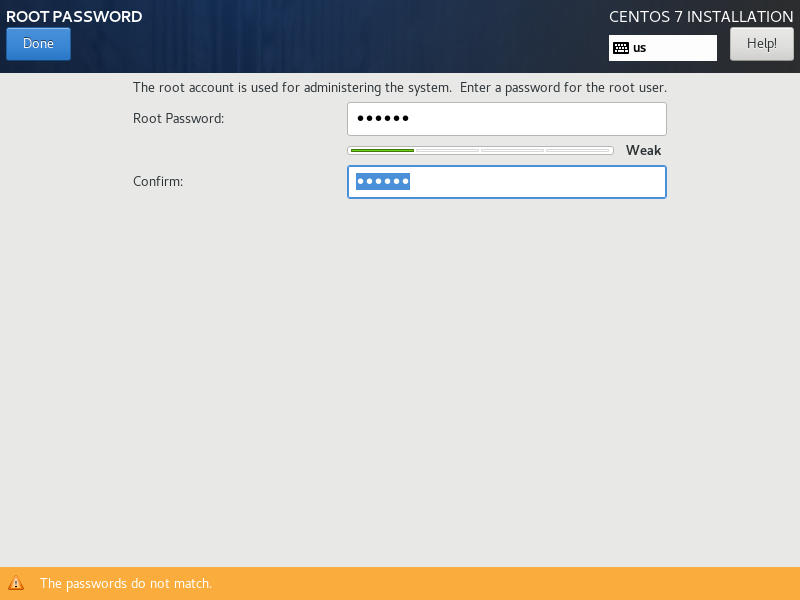Focus the Confirm password field

pyautogui.click(x=507, y=182)
